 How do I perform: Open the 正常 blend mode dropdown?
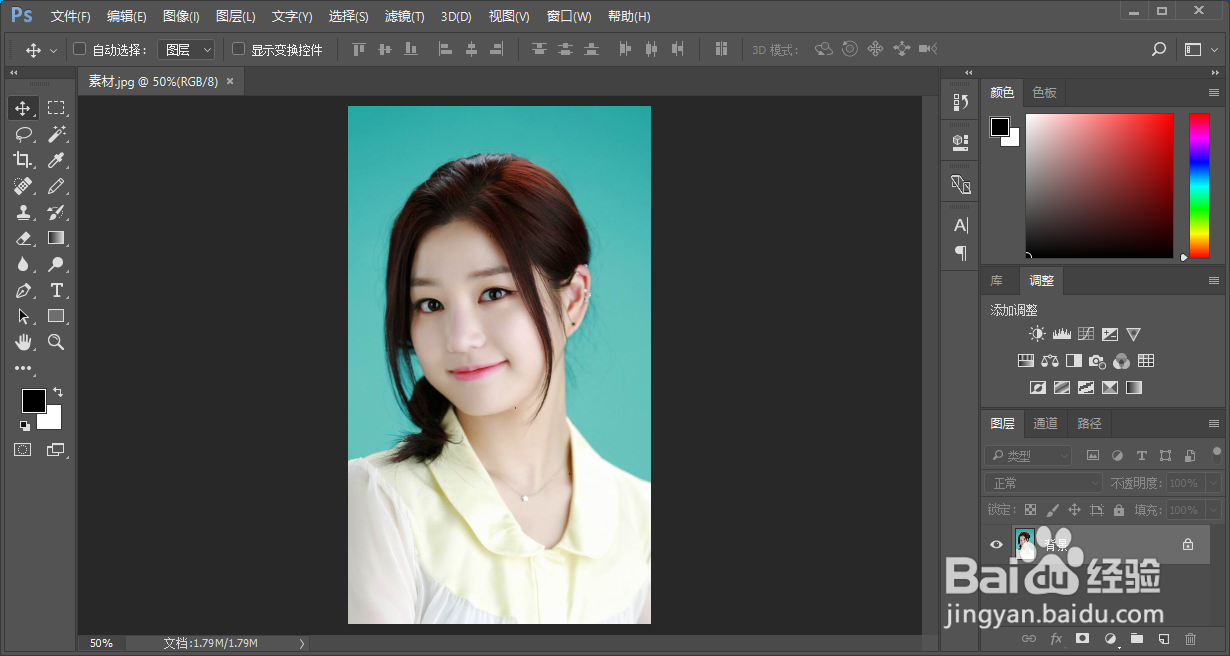click(1044, 483)
